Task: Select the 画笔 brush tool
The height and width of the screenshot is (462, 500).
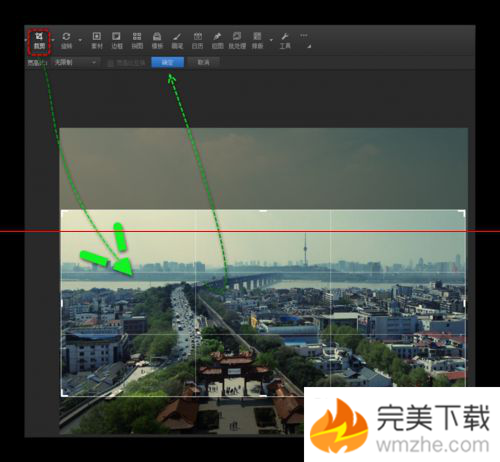Action: tap(177, 41)
